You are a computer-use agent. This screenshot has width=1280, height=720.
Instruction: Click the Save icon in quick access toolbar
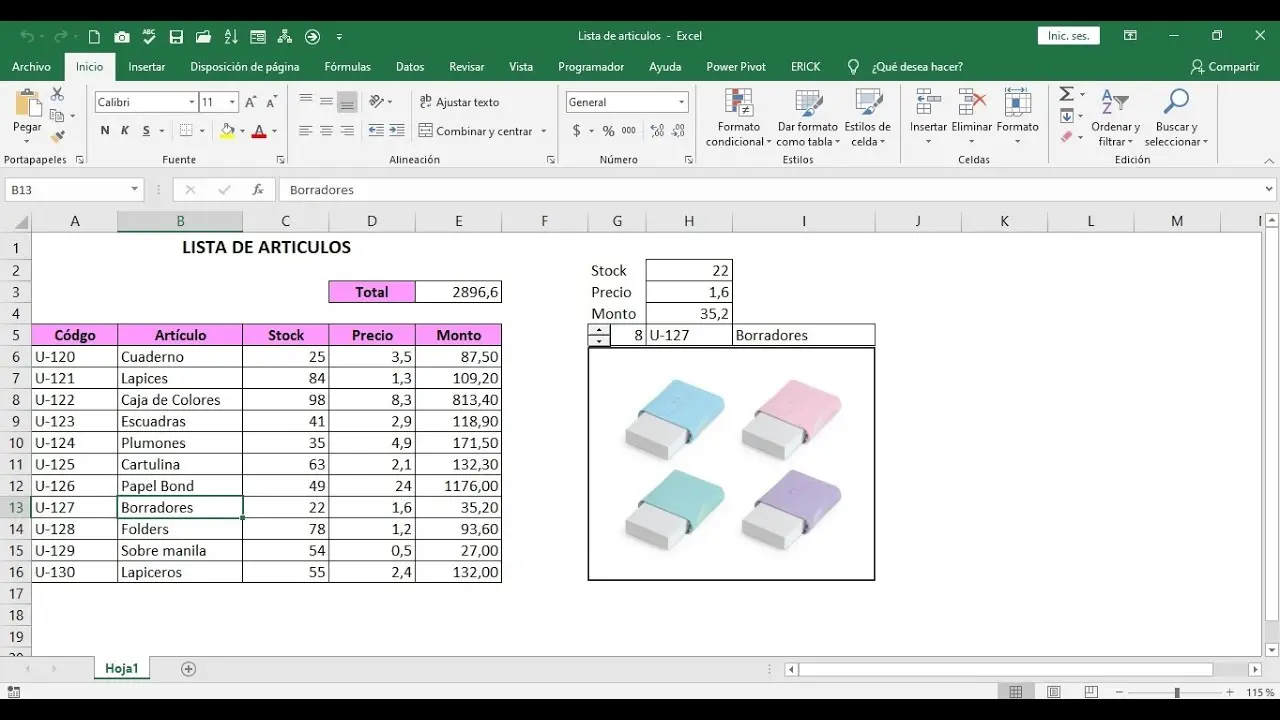176,37
